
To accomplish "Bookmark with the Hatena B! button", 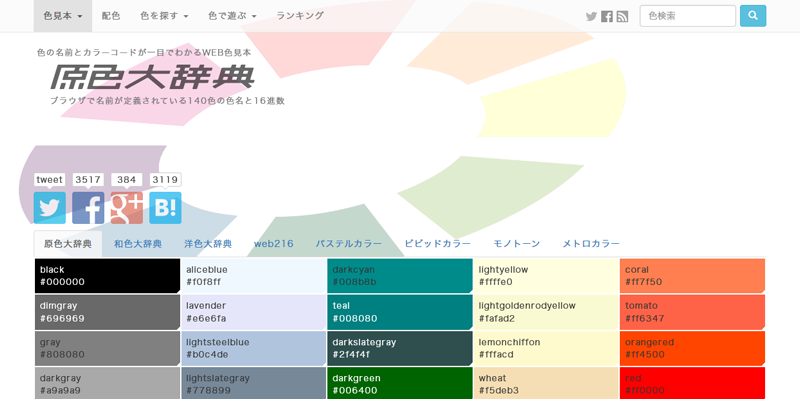I will click(x=165, y=208).
